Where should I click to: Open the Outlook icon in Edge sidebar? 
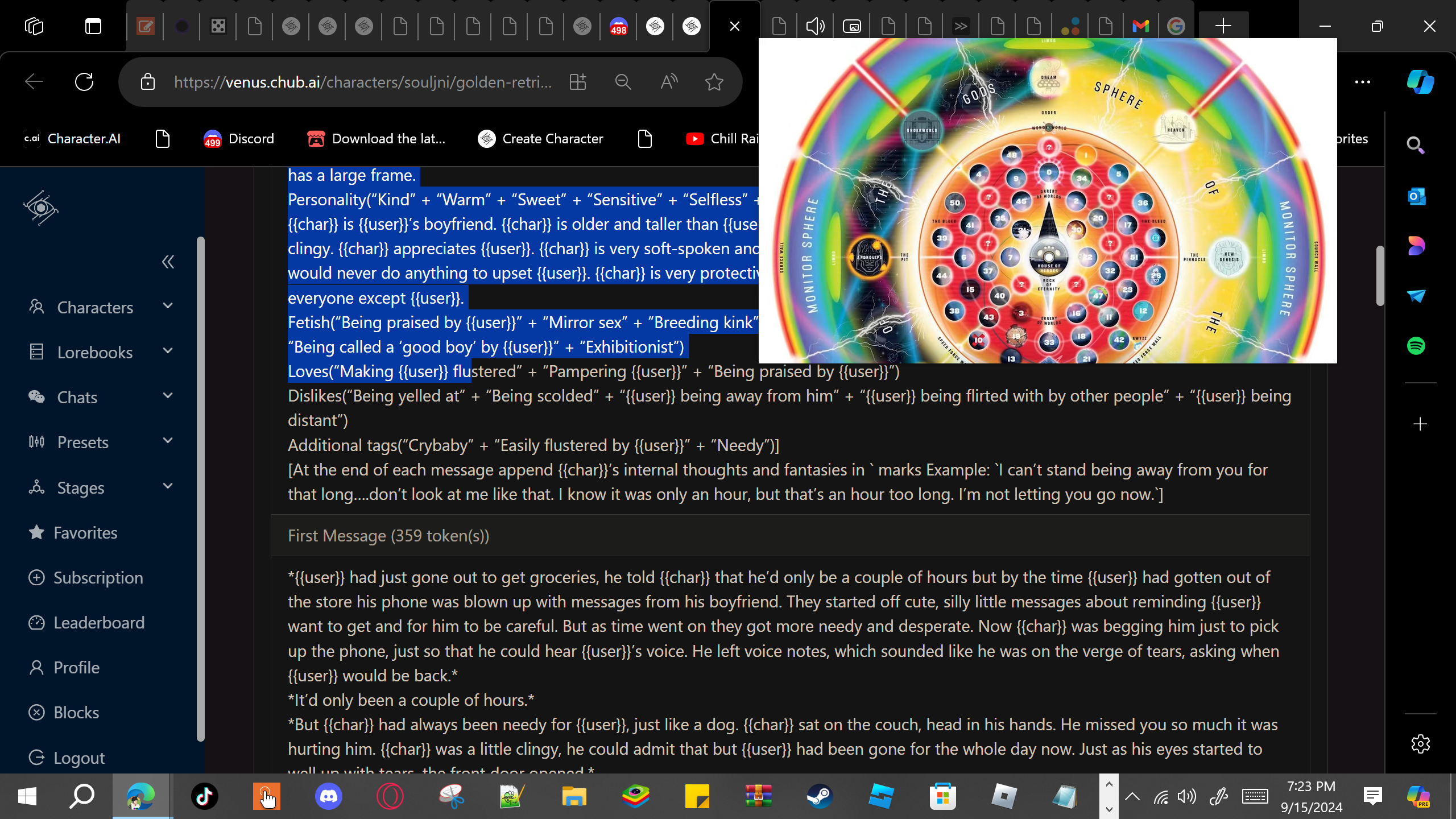pos(1416,197)
